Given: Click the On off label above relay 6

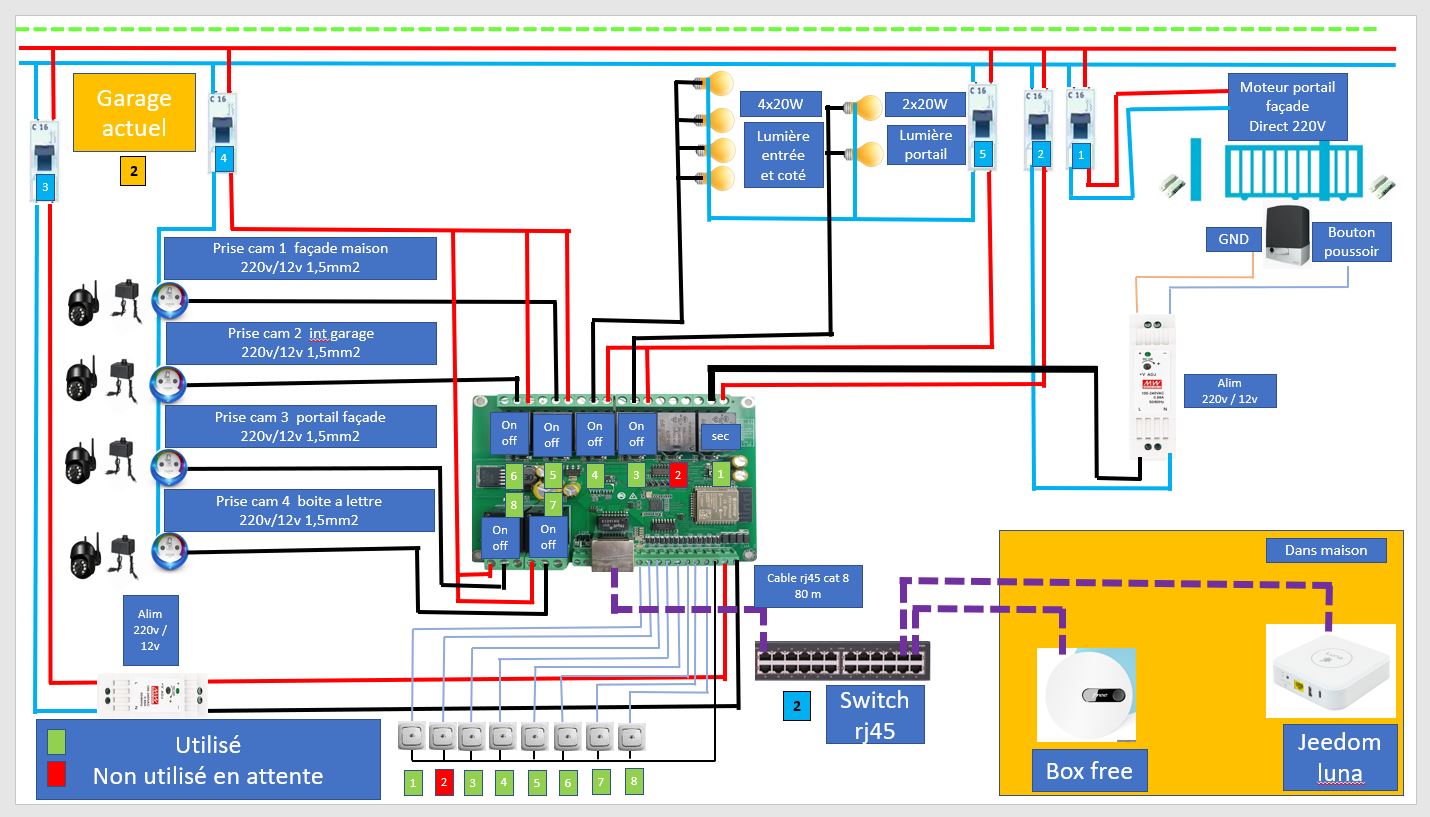Looking at the screenshot, I should pyautogui.click(x=509, y=433).
